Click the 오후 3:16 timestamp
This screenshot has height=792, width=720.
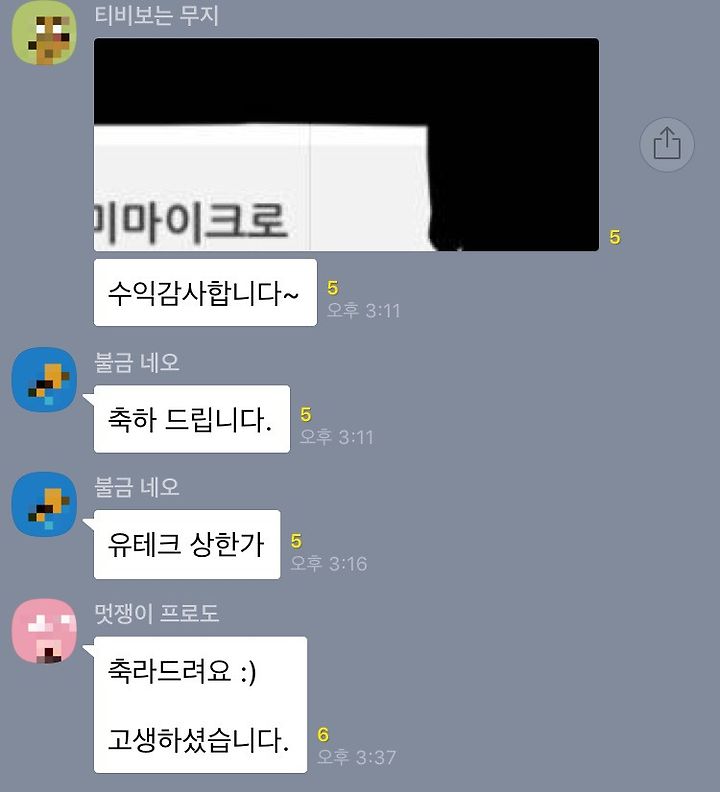(328, 563)
